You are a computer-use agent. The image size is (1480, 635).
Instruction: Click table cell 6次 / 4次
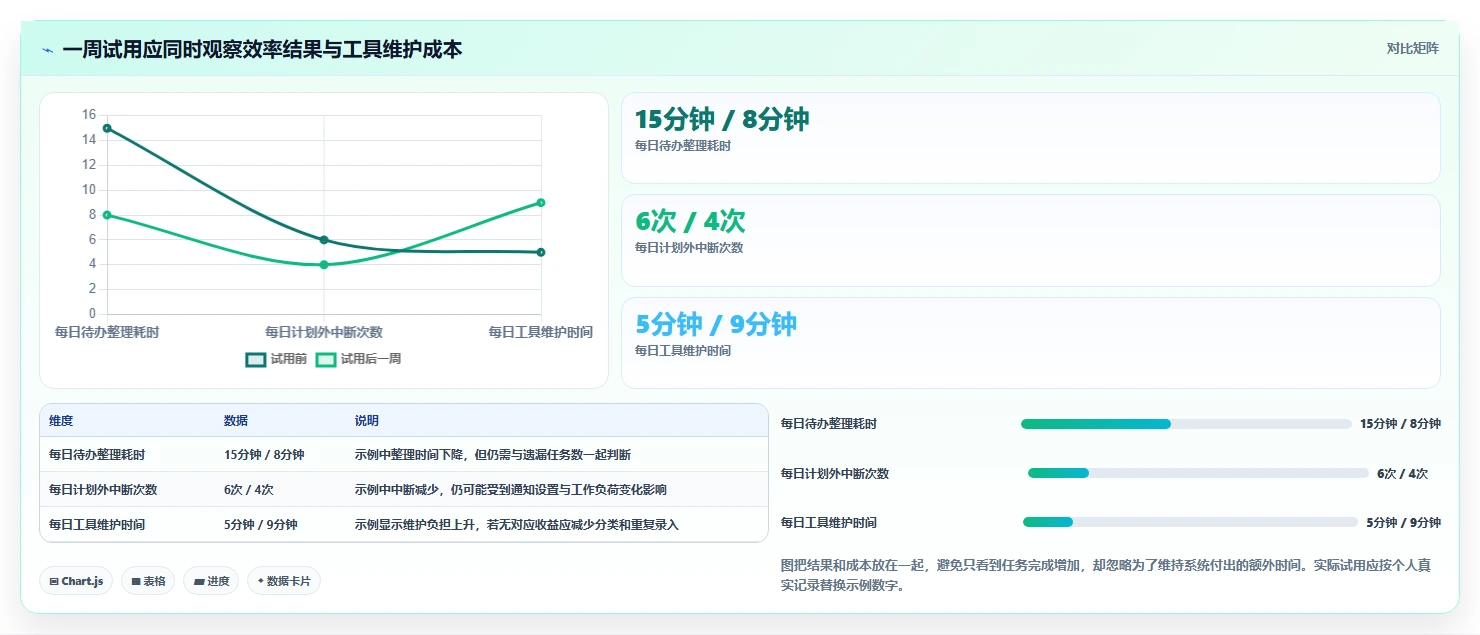coord(249,490)
